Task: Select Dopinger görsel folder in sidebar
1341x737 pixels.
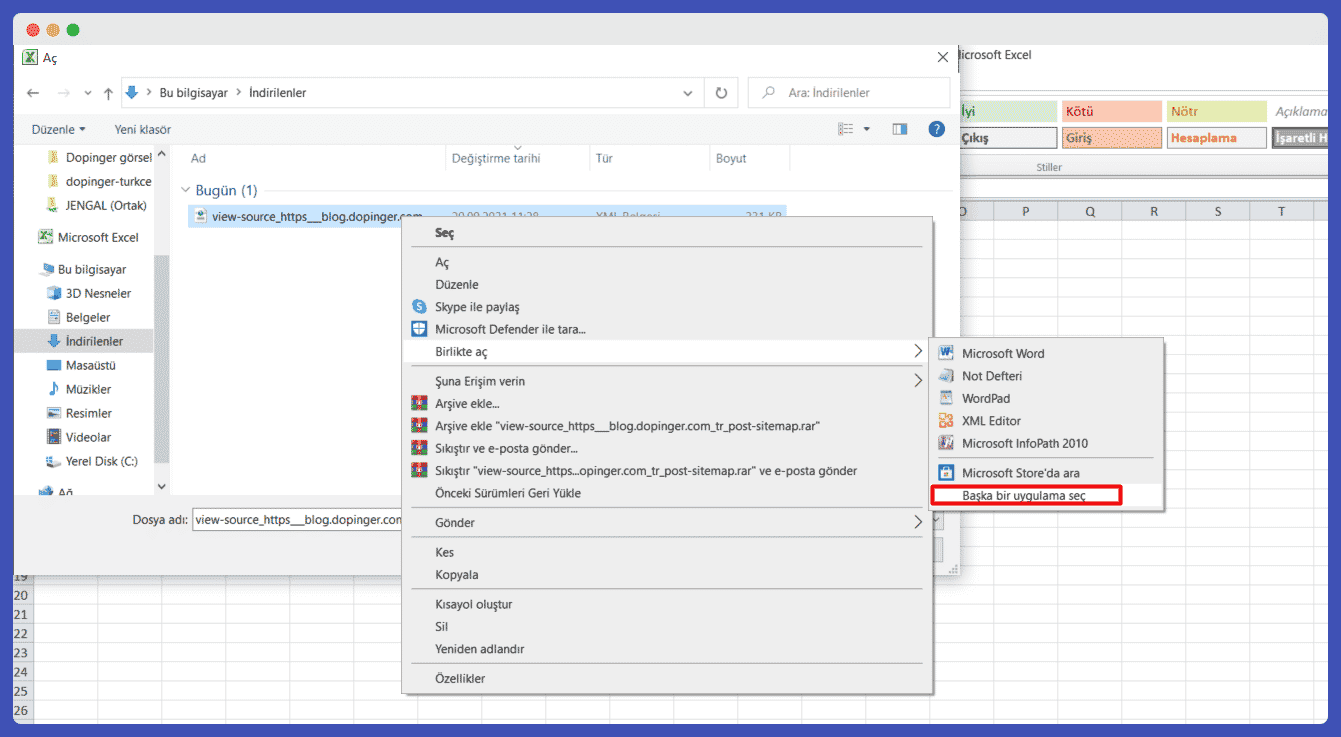Action: tap(100, 157)
